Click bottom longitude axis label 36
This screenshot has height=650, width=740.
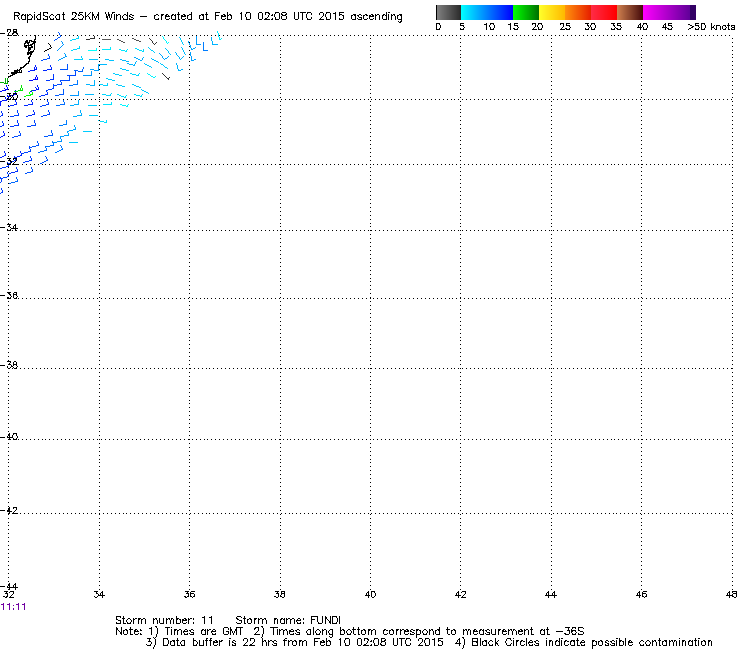(x=189, y=594)
